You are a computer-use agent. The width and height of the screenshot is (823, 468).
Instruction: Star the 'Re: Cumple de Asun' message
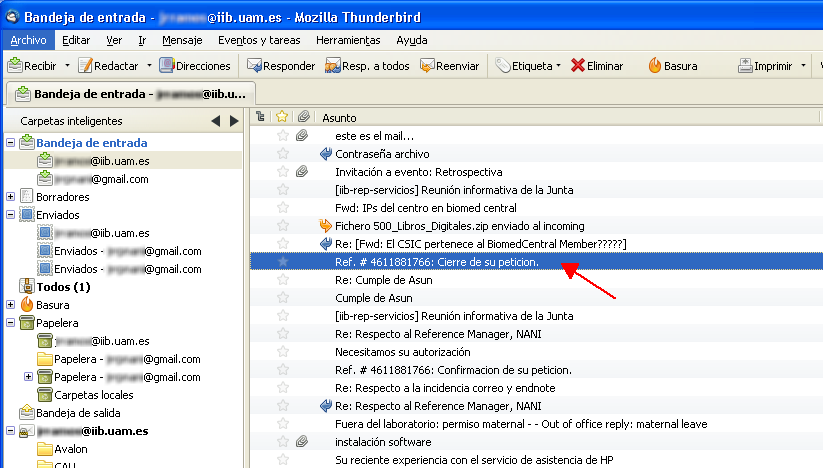pos(283,280)
